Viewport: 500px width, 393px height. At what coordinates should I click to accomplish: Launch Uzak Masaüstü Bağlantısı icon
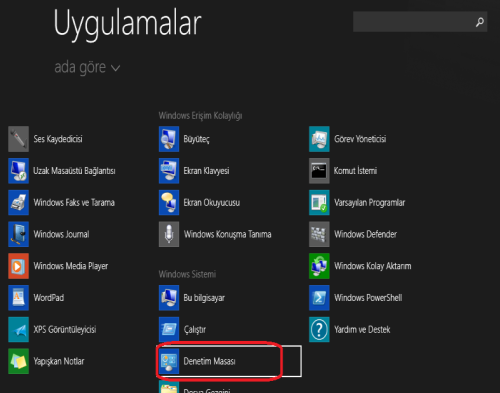18,171
